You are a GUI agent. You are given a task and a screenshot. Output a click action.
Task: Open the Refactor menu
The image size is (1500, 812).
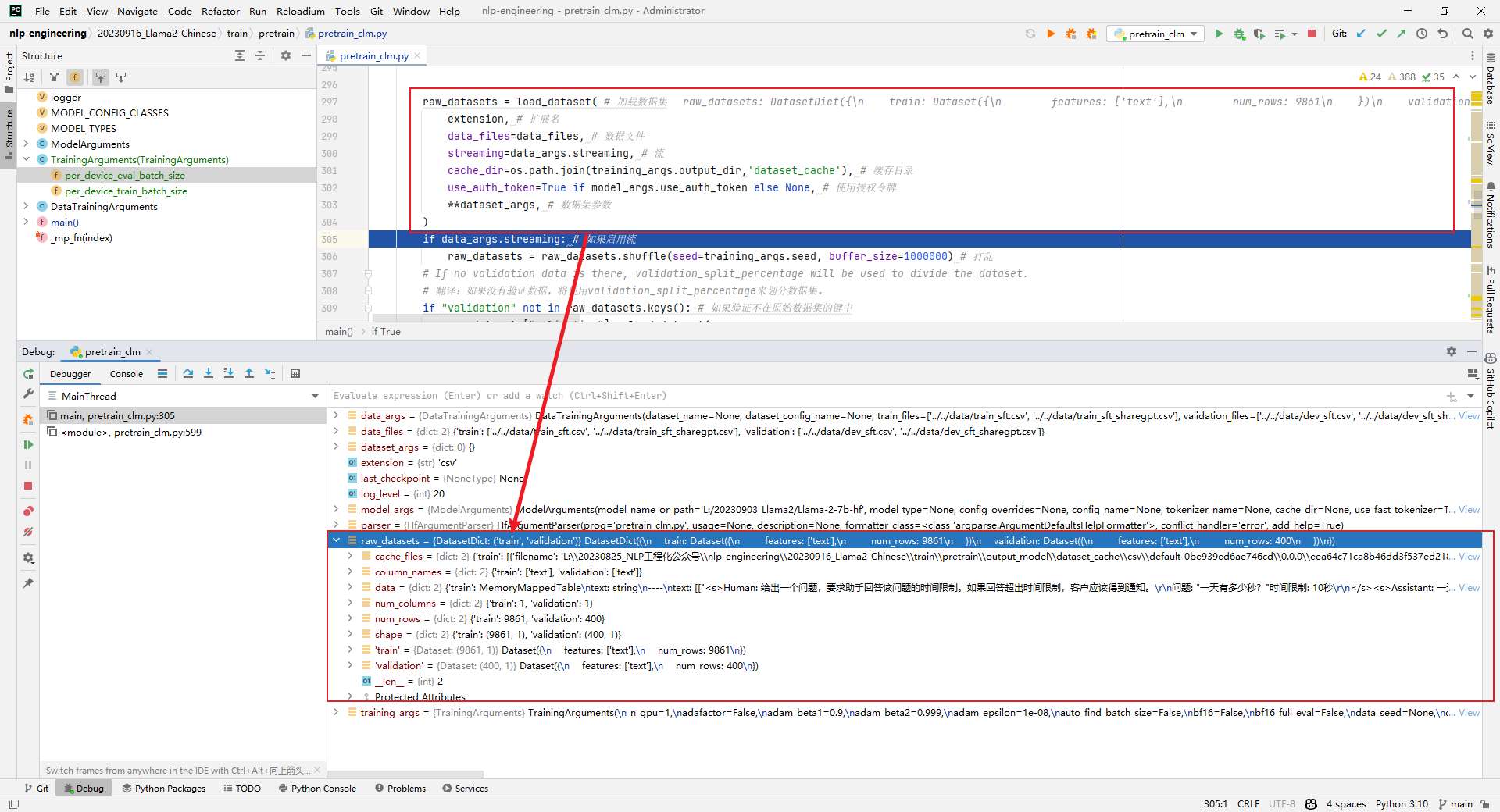point(220,11)
